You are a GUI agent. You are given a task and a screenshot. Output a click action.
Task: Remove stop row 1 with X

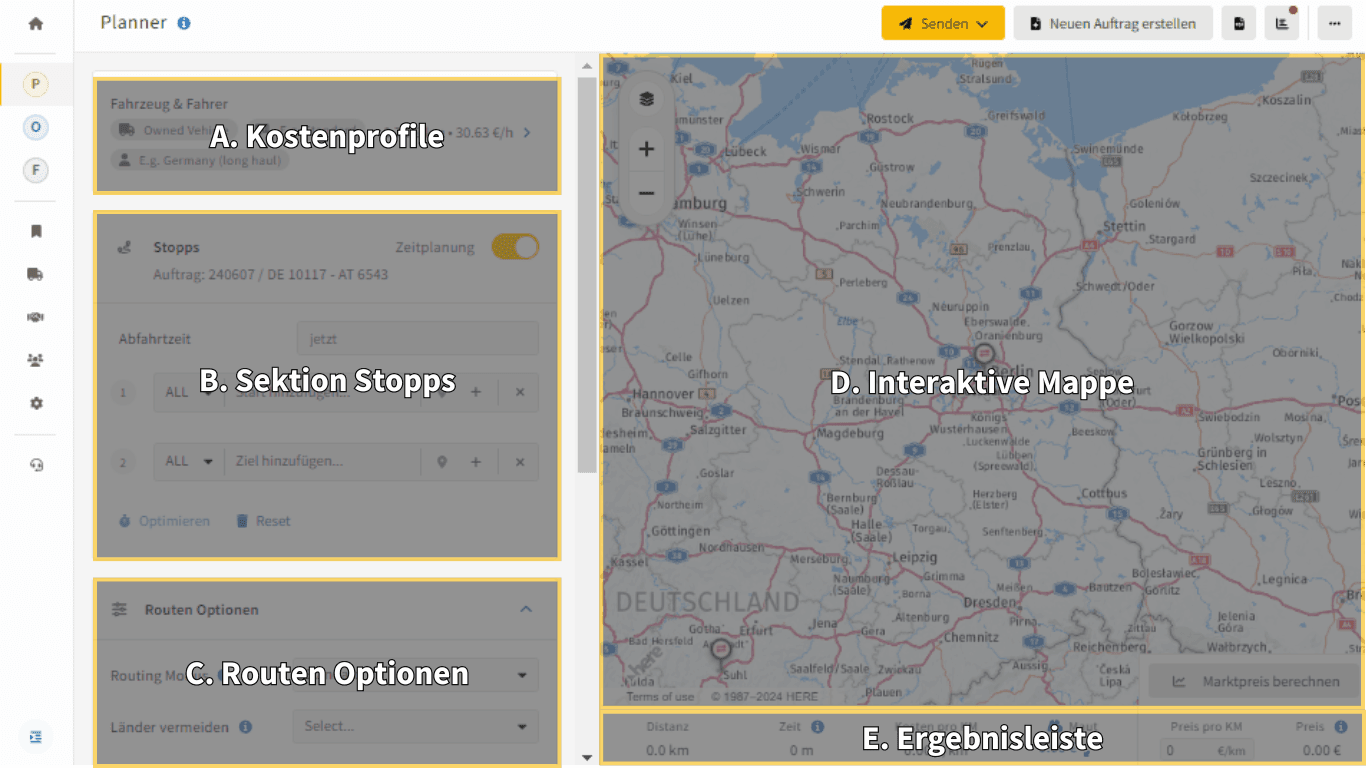click(x=520, y=392)
